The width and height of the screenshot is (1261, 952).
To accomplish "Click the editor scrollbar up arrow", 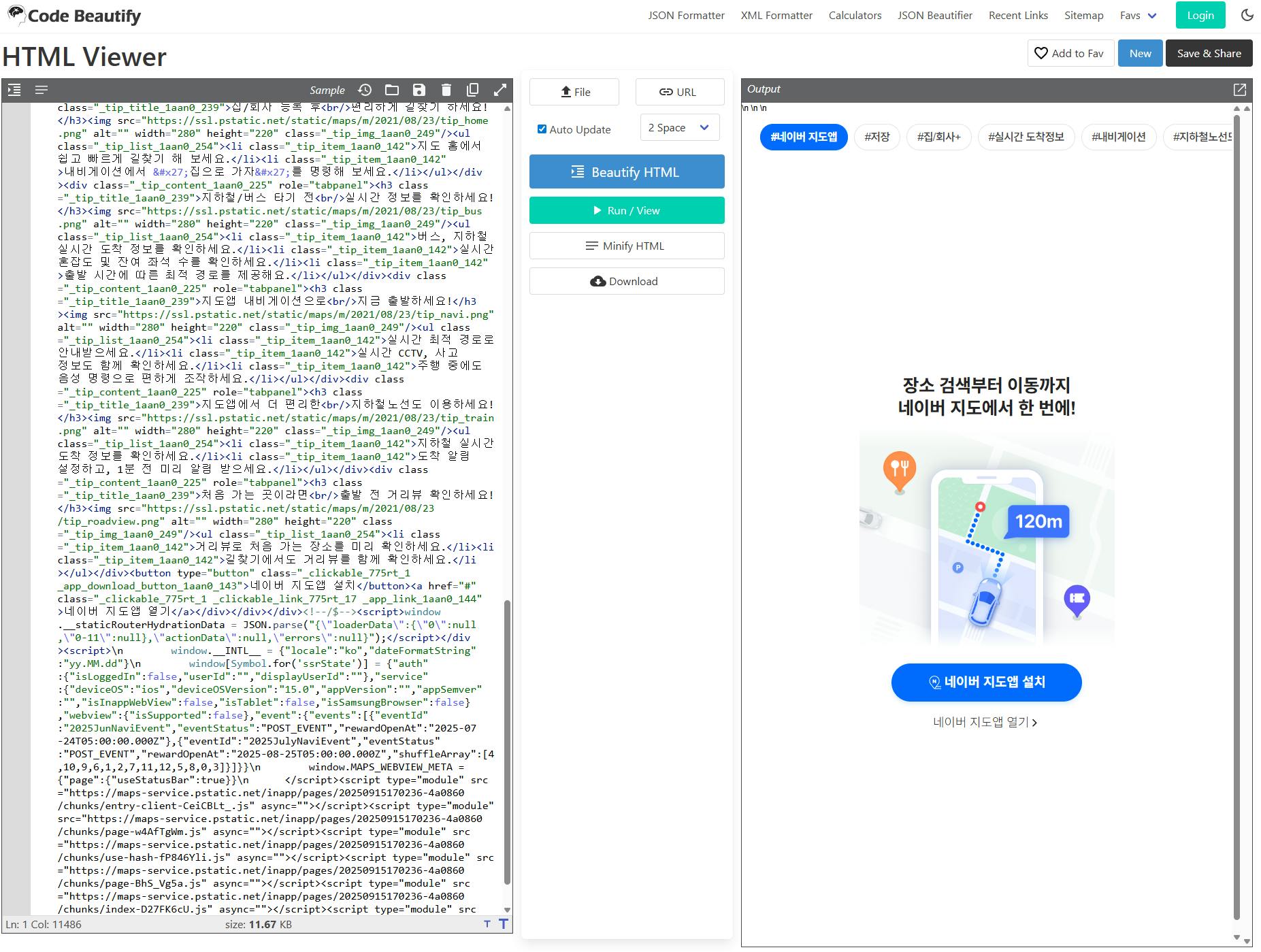I will coord(507,108).
